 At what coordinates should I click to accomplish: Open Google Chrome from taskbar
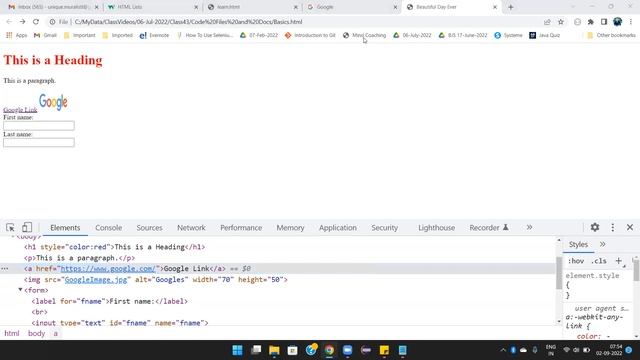click(x=329, y=350)
